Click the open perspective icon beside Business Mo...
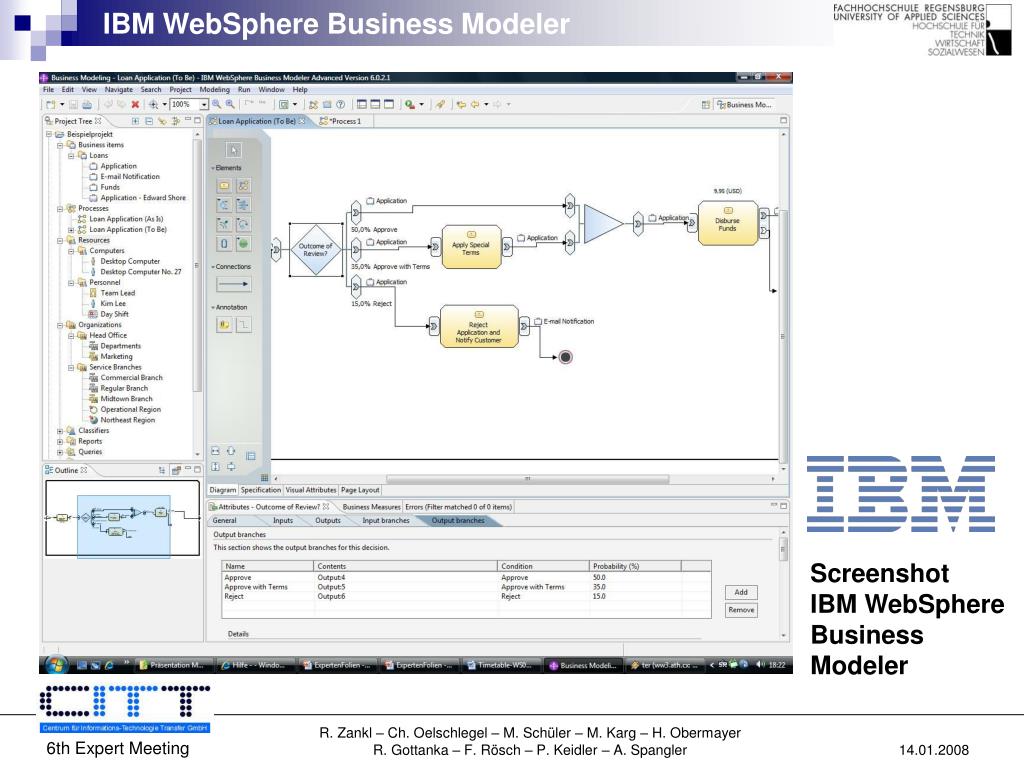Viewport: 1024px width, 768px height. pos(705,104)
